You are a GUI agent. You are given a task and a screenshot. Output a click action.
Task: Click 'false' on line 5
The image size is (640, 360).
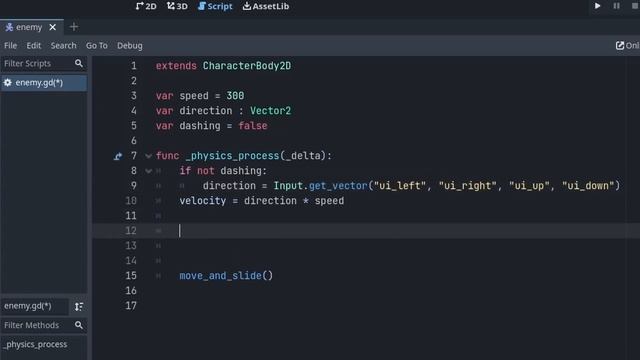coord(253,126)
